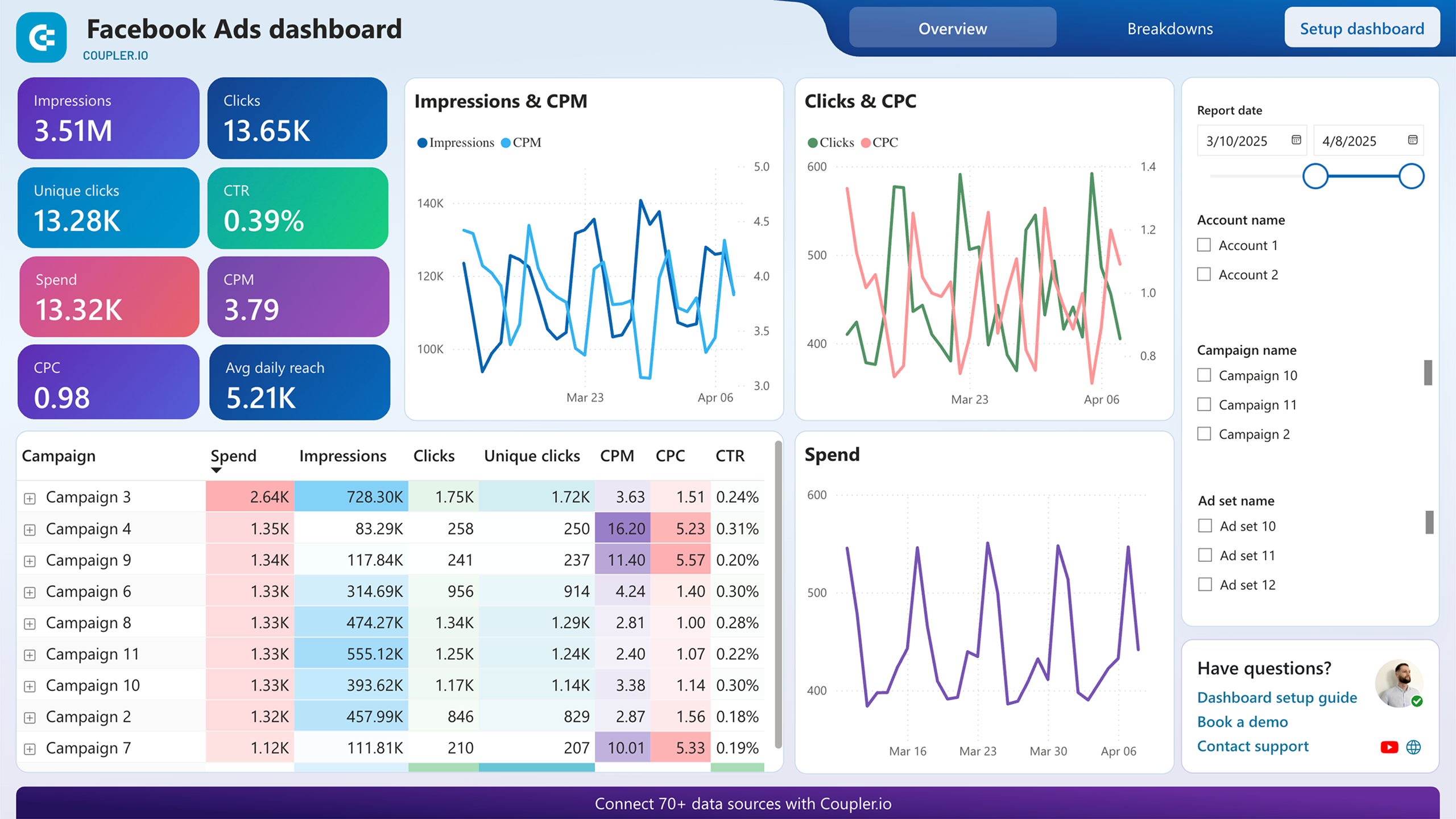
Task: Select the Overview tab
Action: (952, 28)
